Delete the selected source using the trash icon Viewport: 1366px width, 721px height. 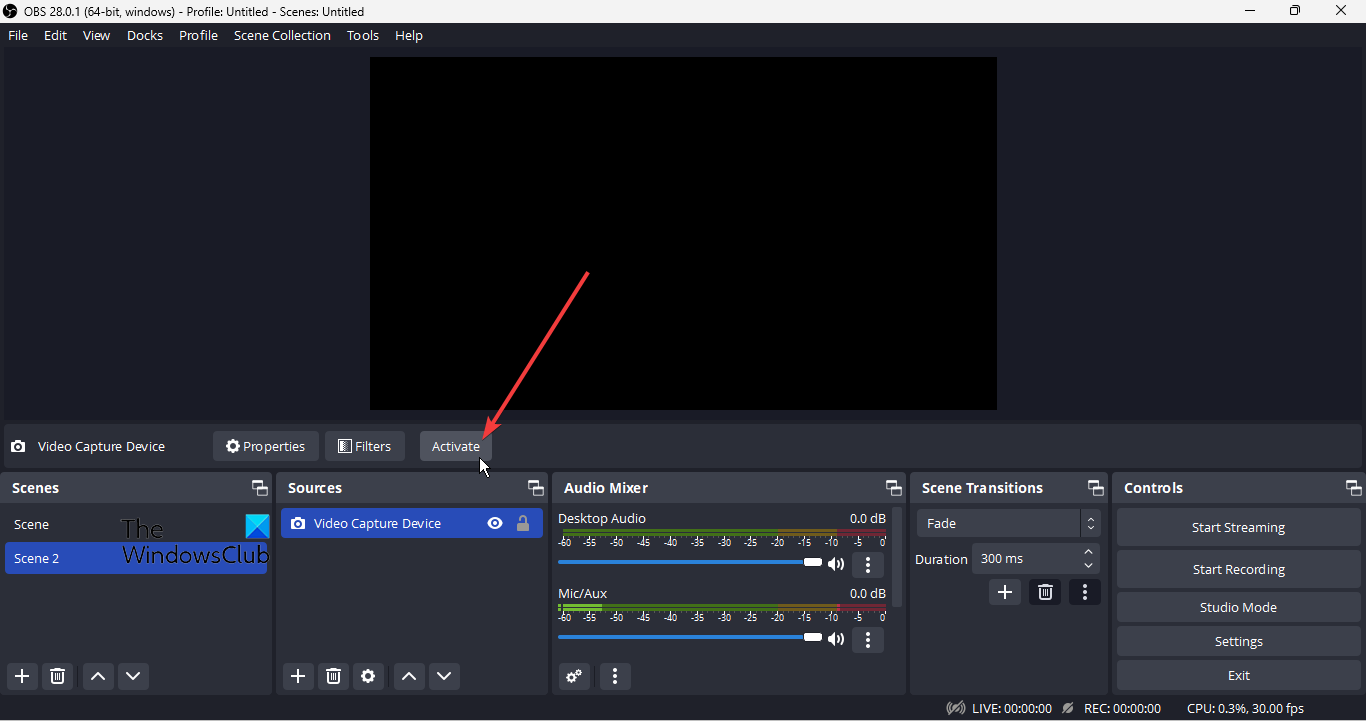(333, 676)
